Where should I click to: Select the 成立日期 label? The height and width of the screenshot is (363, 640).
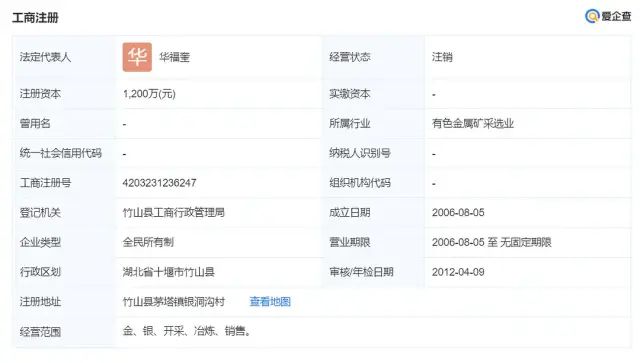coord(350,213)
